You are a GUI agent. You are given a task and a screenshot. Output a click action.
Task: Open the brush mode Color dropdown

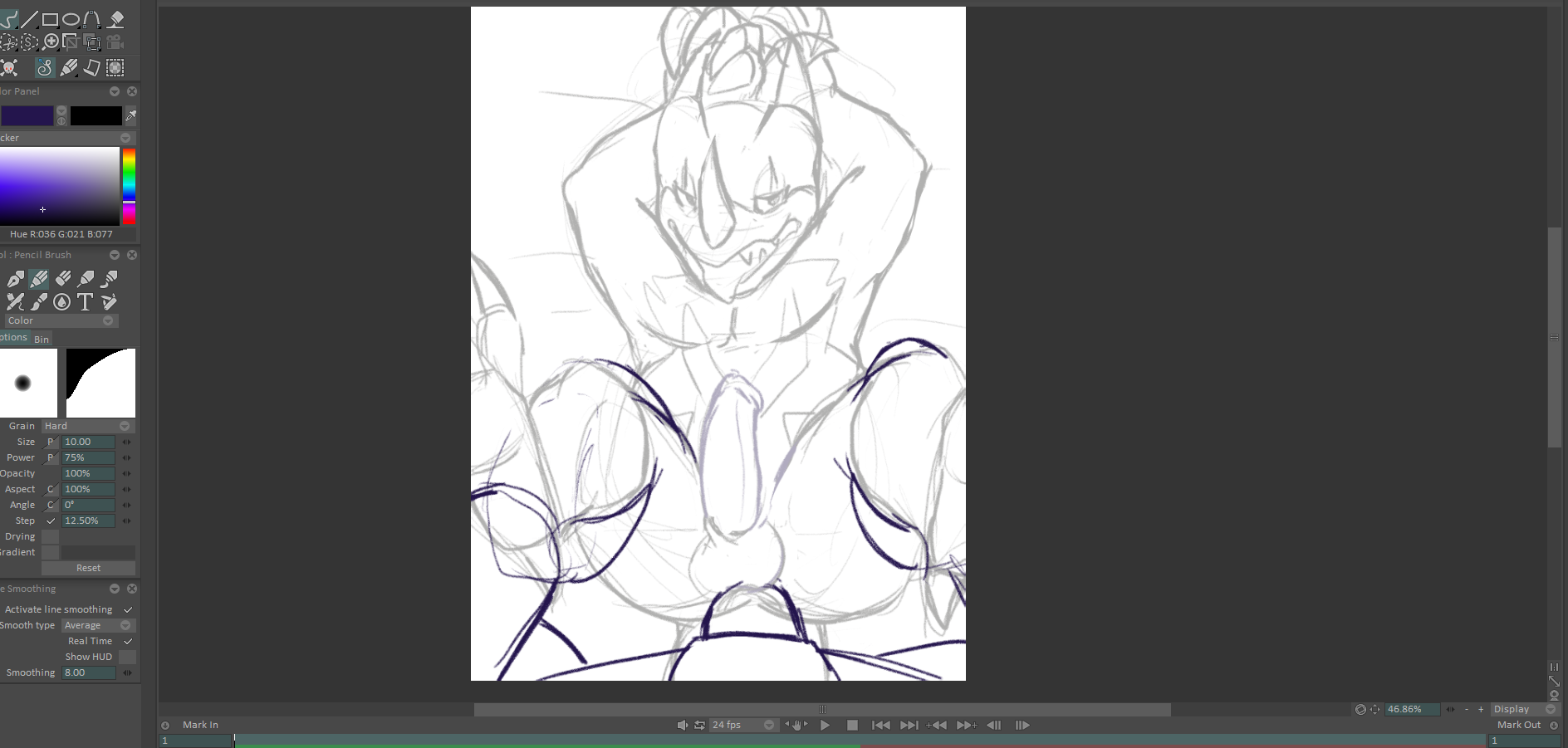(60, 320)
